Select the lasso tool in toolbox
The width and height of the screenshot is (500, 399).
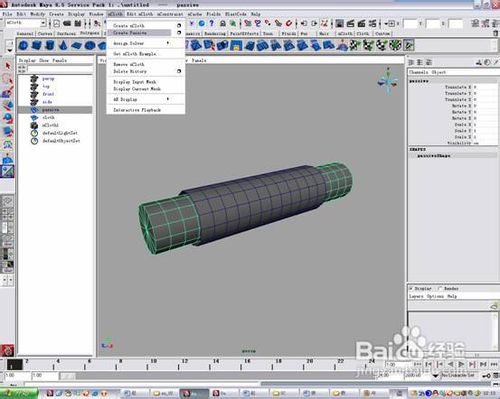coord(8,79)
